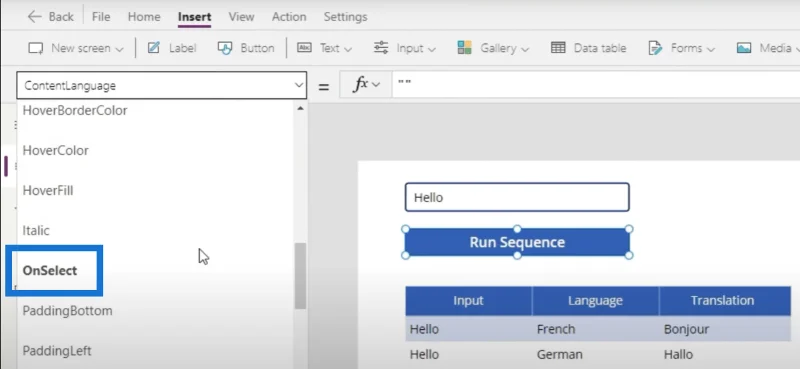The image size is (800, 369).
Task: Click the Language column header
Action: click(x=595, y=301)
